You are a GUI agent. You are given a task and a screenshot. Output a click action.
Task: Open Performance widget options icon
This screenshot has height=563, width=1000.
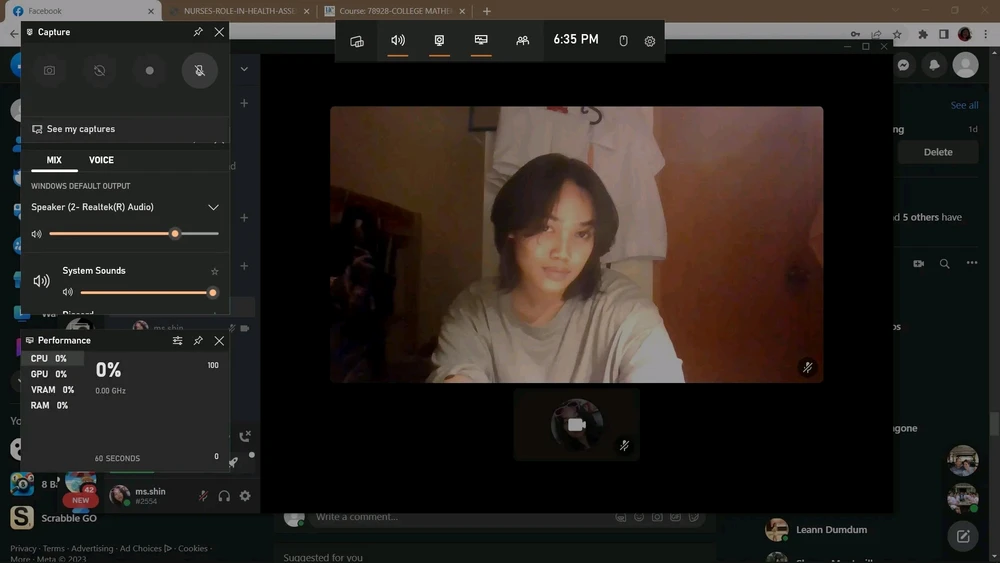pos(177,341)
